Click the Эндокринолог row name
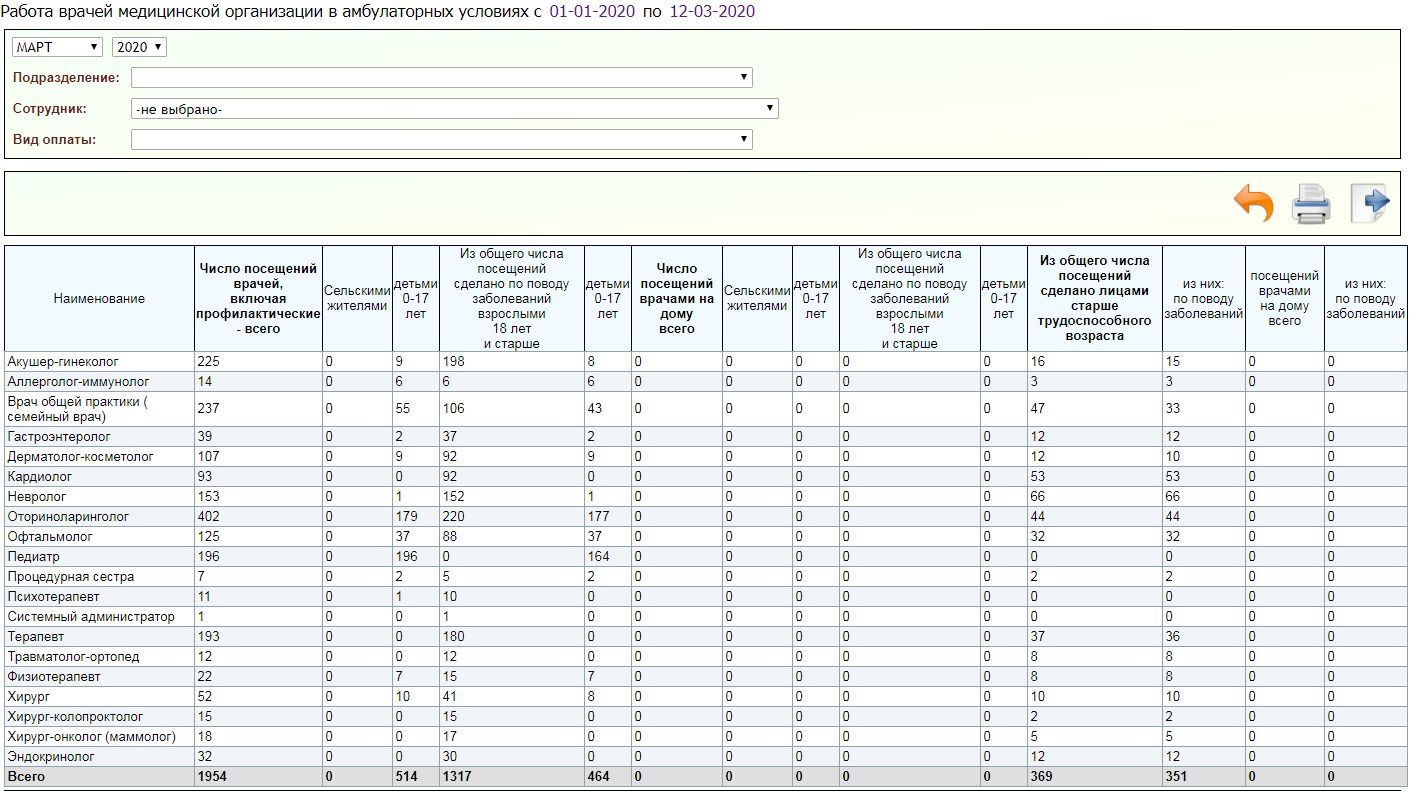 pyautogui.click(x=50, y=757)
